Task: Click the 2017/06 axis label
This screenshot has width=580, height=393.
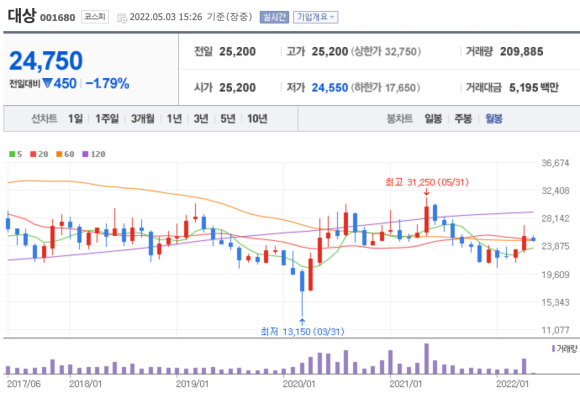Action: (x=24, y=384)
